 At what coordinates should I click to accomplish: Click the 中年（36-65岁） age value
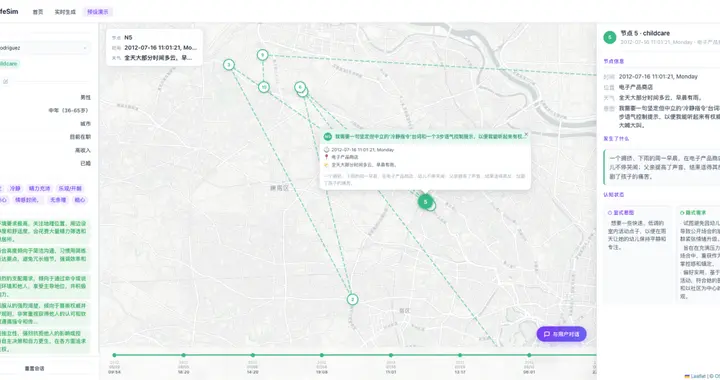tap(69, 111)
